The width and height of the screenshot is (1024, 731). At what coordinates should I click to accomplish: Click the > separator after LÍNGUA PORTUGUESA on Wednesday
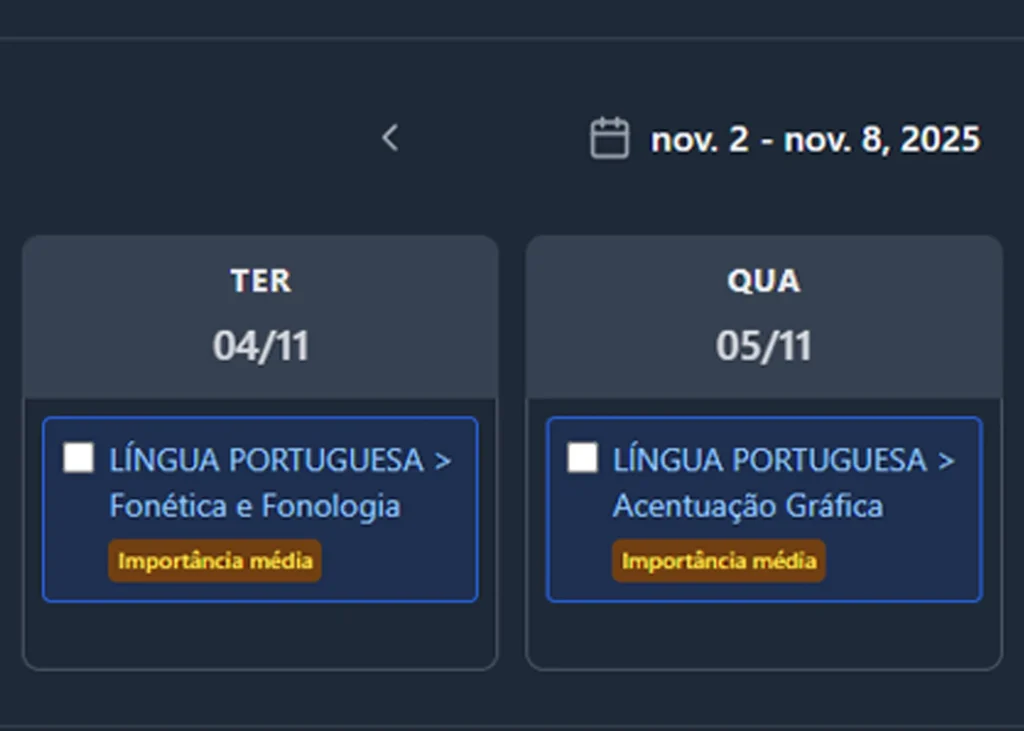(x=947, y=460)
